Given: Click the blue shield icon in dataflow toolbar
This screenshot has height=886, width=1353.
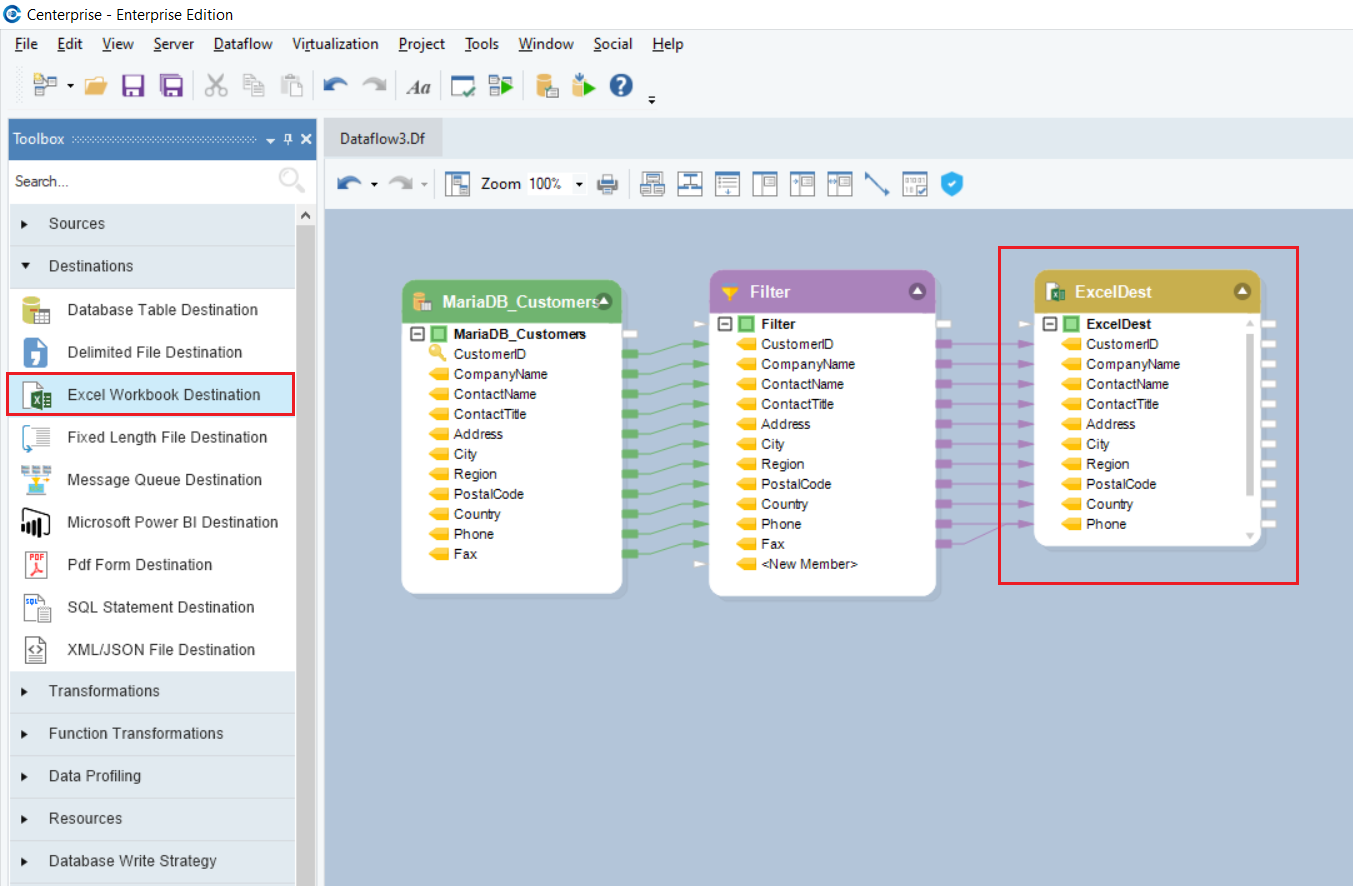Looking at the screenshot, I should [952, 184].
